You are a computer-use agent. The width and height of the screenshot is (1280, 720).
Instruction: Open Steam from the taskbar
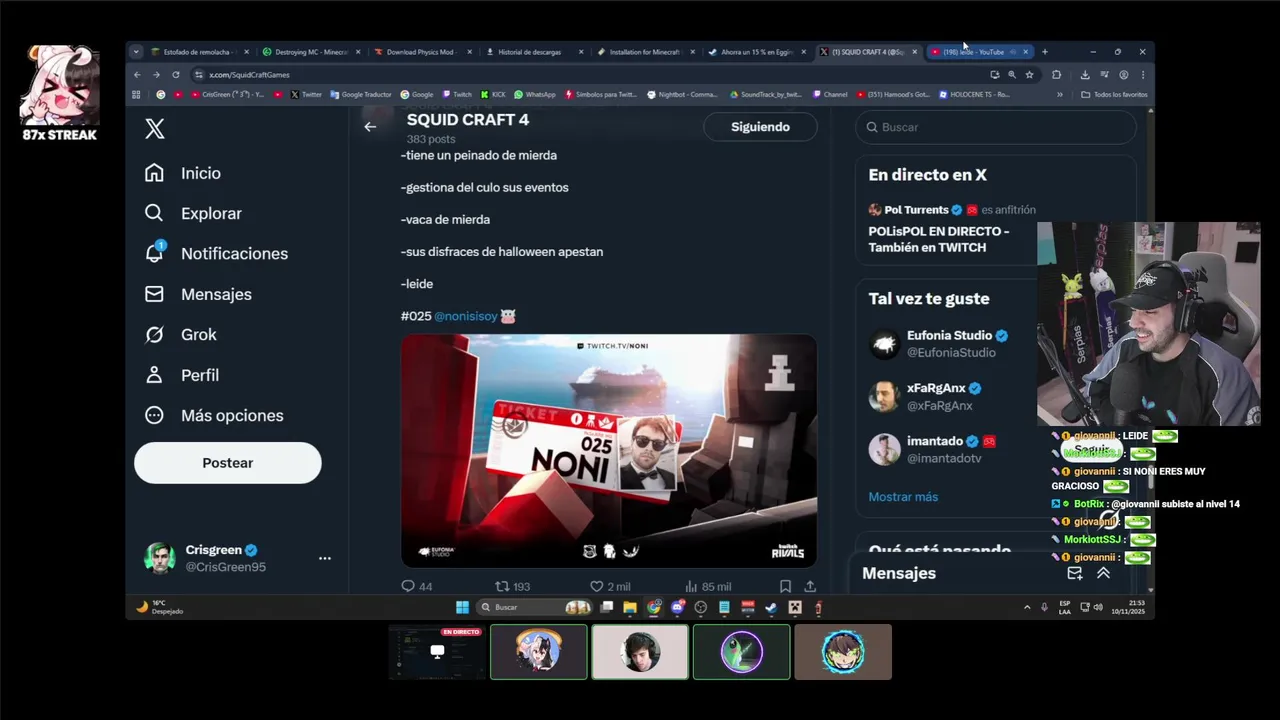[x=771, y=607]
